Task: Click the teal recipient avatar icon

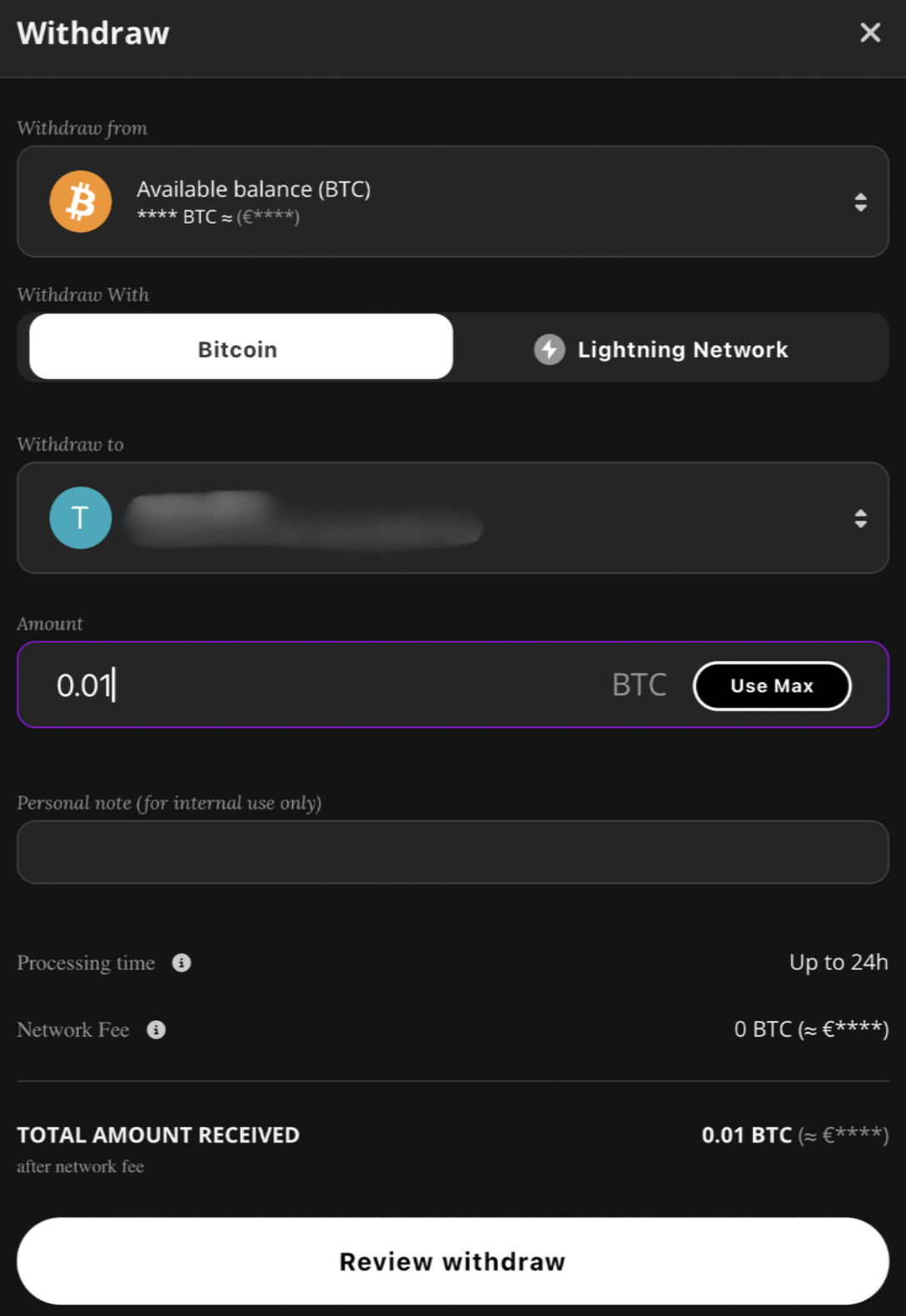Action: pos(80,517)
